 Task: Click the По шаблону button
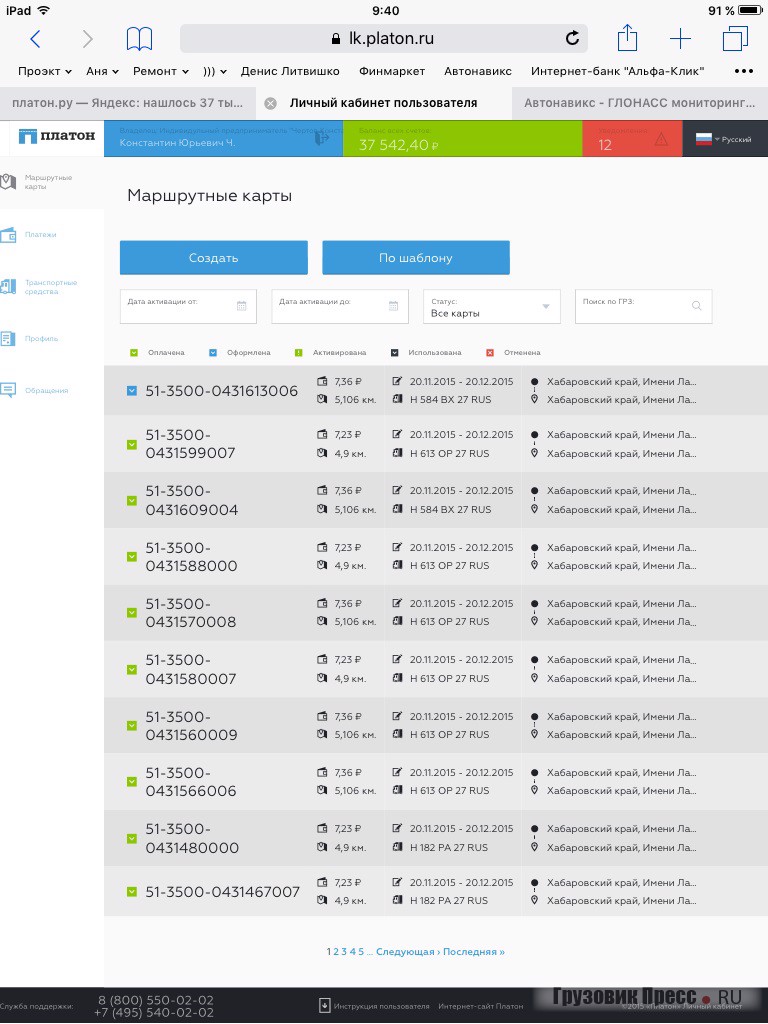416,258
